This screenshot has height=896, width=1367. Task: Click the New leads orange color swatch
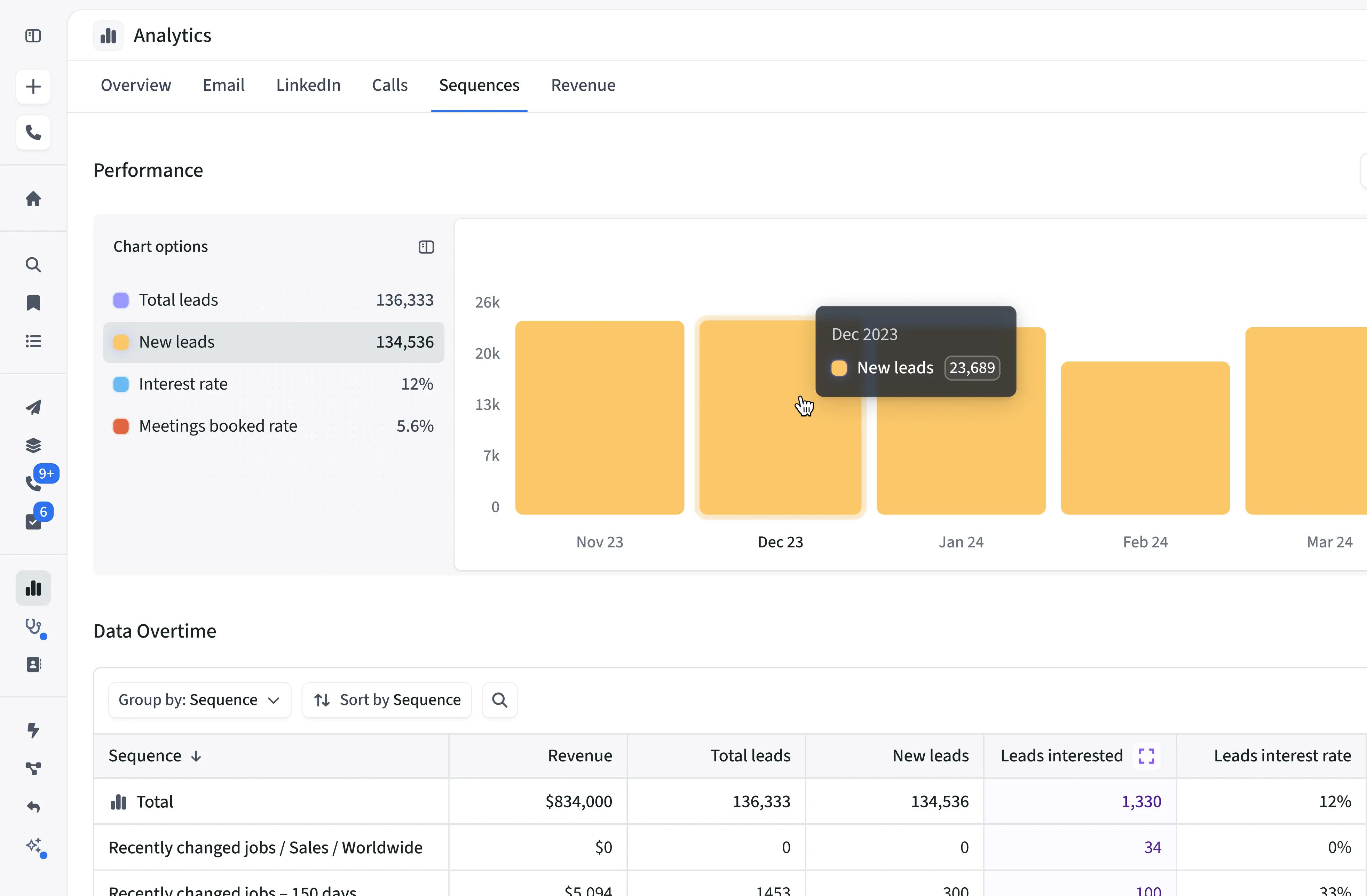point(121,342)
